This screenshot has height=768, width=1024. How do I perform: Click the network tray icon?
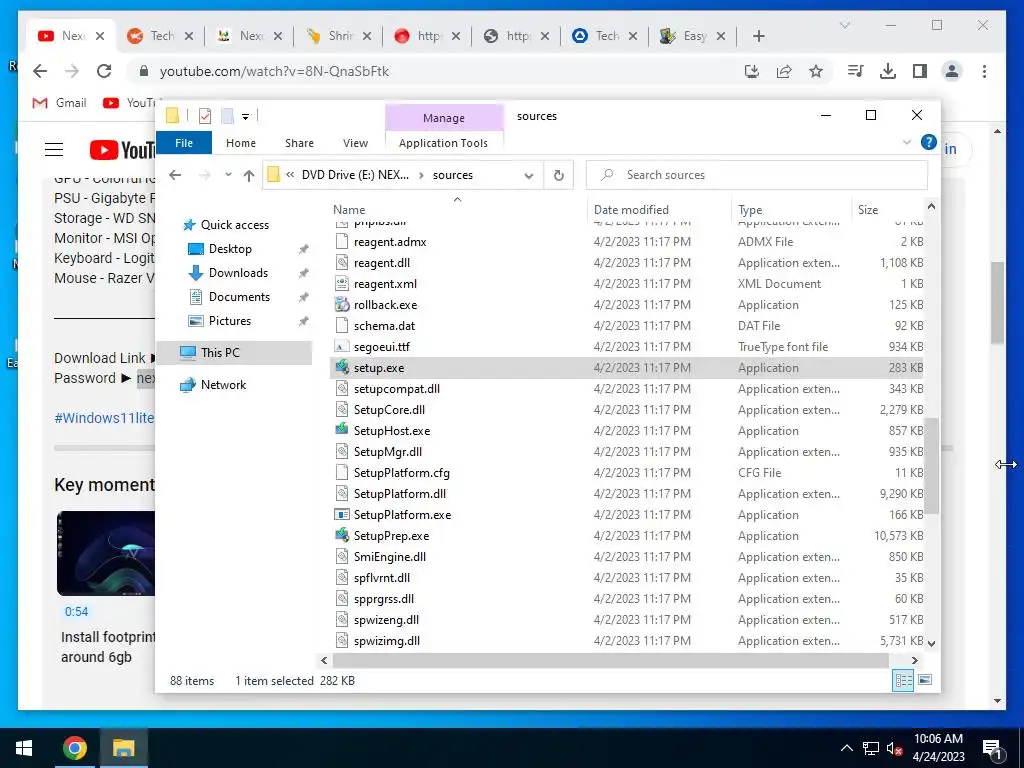[x=871, y=748]
